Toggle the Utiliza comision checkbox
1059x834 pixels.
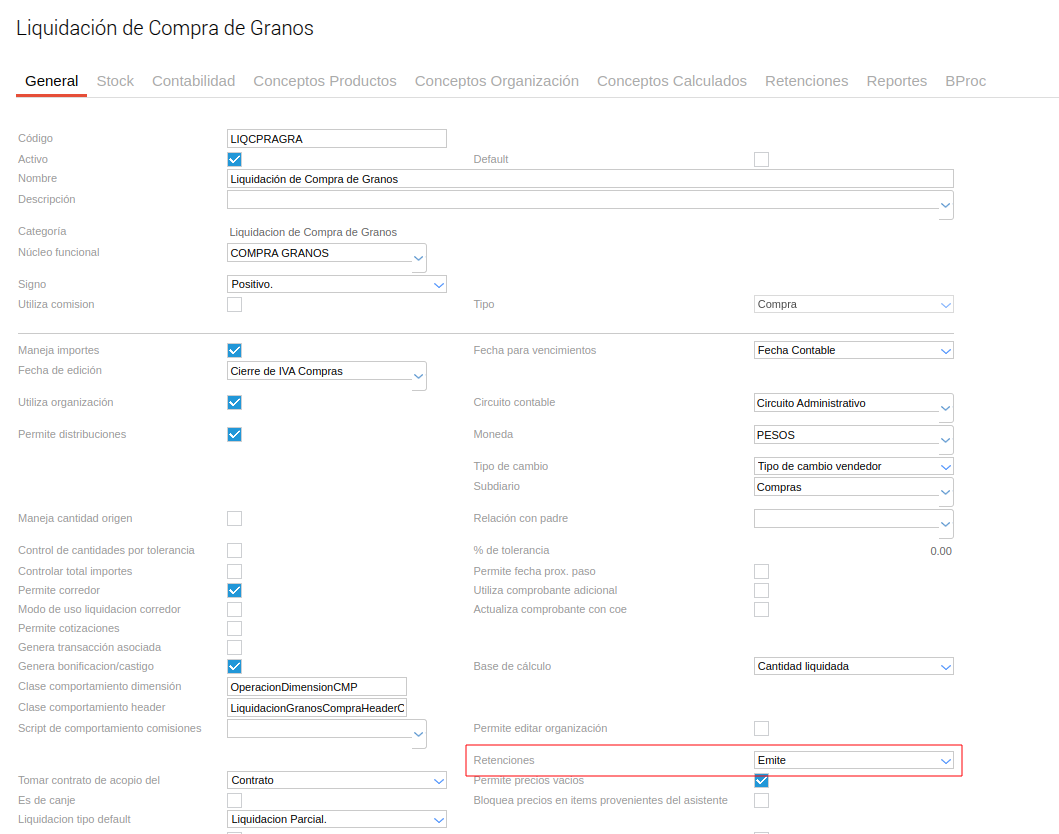pyautogui.click(x=234, y=304)
